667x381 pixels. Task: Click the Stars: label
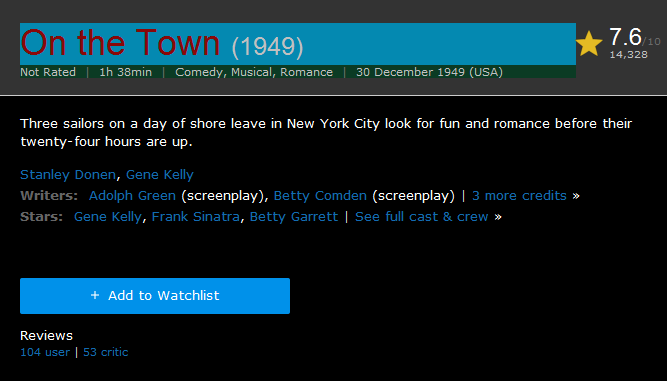41,216
